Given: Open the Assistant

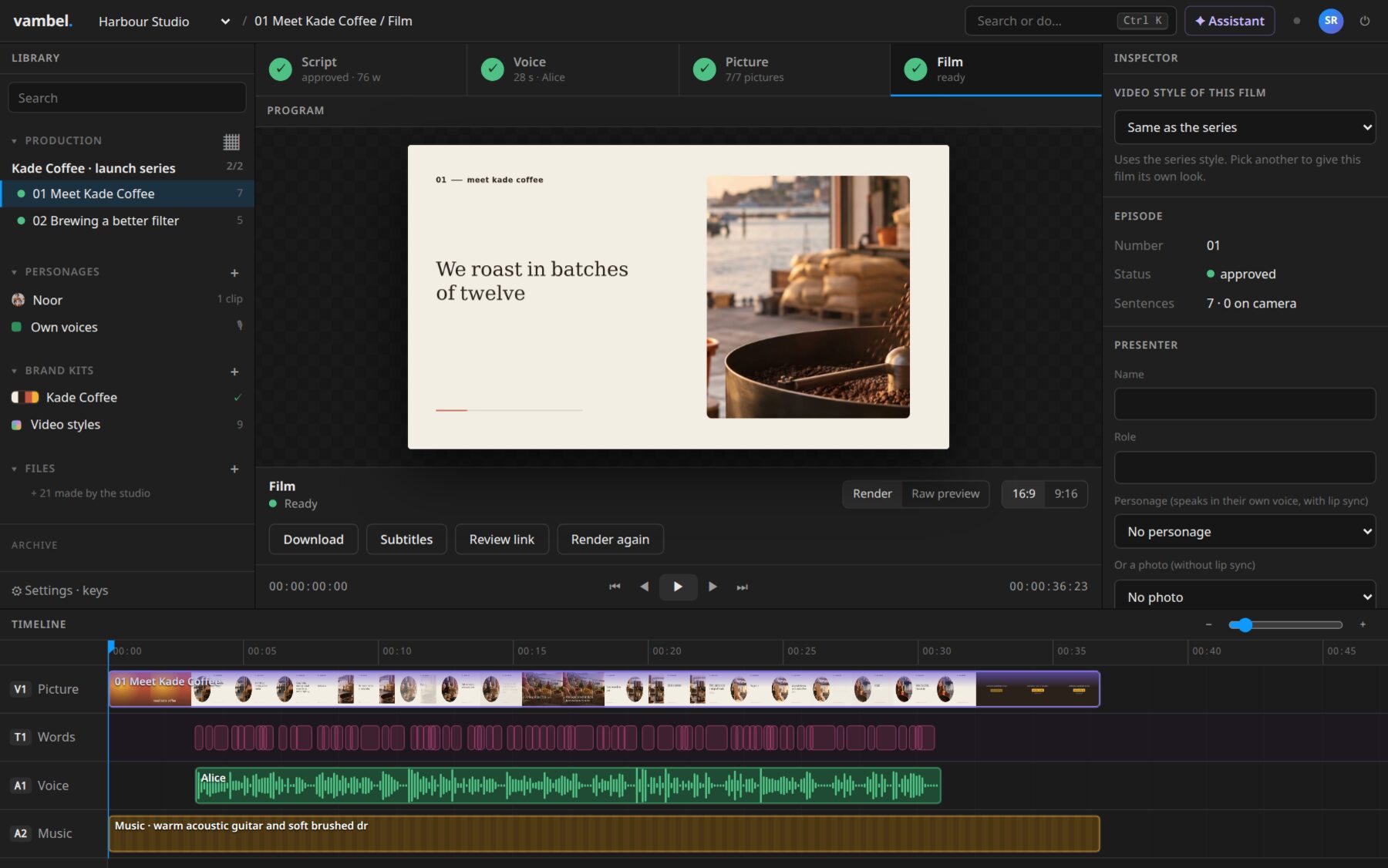Looking at the screenshot, I should coord(1229,21).
